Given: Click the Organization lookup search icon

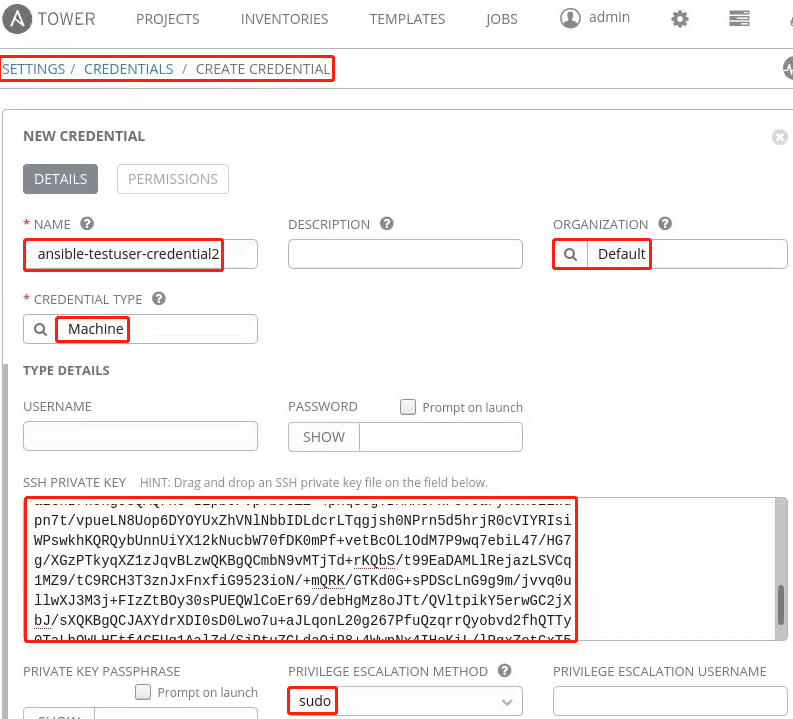Looking at the screenshot, I should pos(570,254).
